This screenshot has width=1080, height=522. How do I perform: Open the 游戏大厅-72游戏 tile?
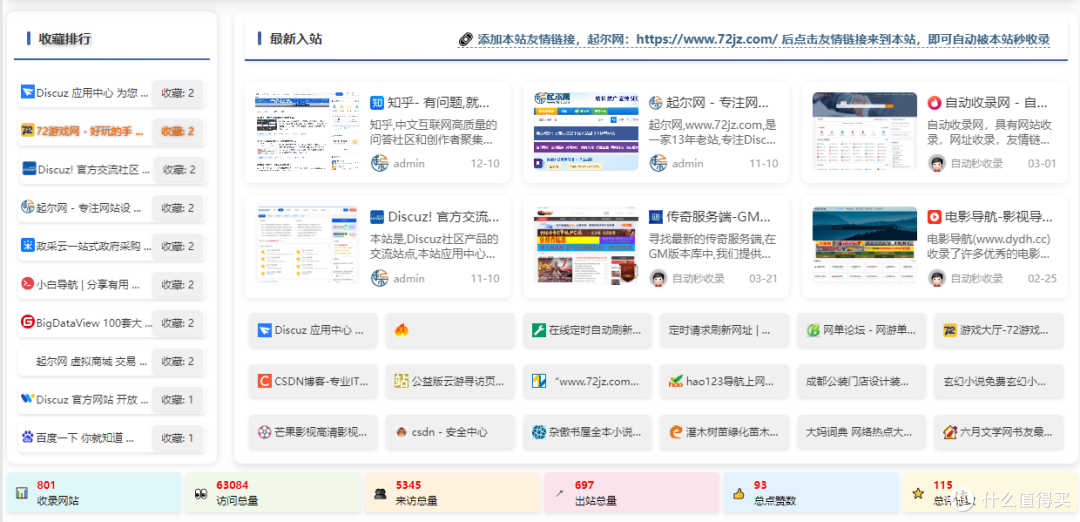[998, 330]
